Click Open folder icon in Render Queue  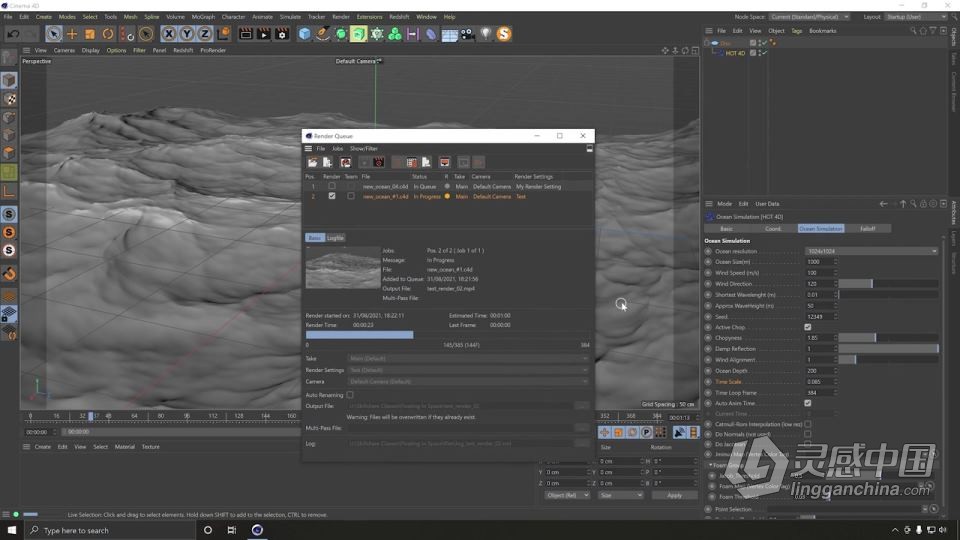(x=313, y=162)
